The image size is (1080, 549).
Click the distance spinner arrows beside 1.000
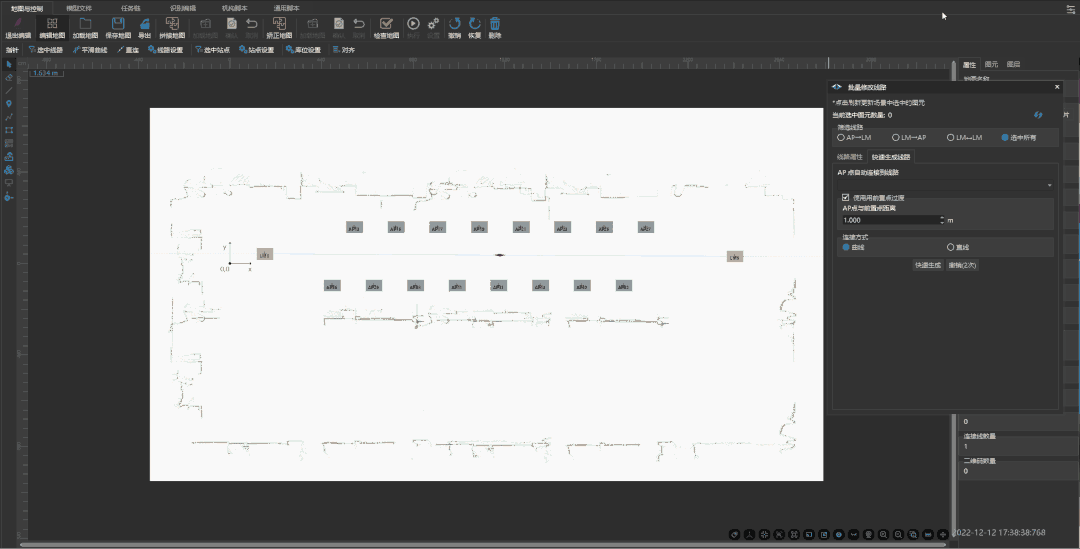(x=942, y=220)
